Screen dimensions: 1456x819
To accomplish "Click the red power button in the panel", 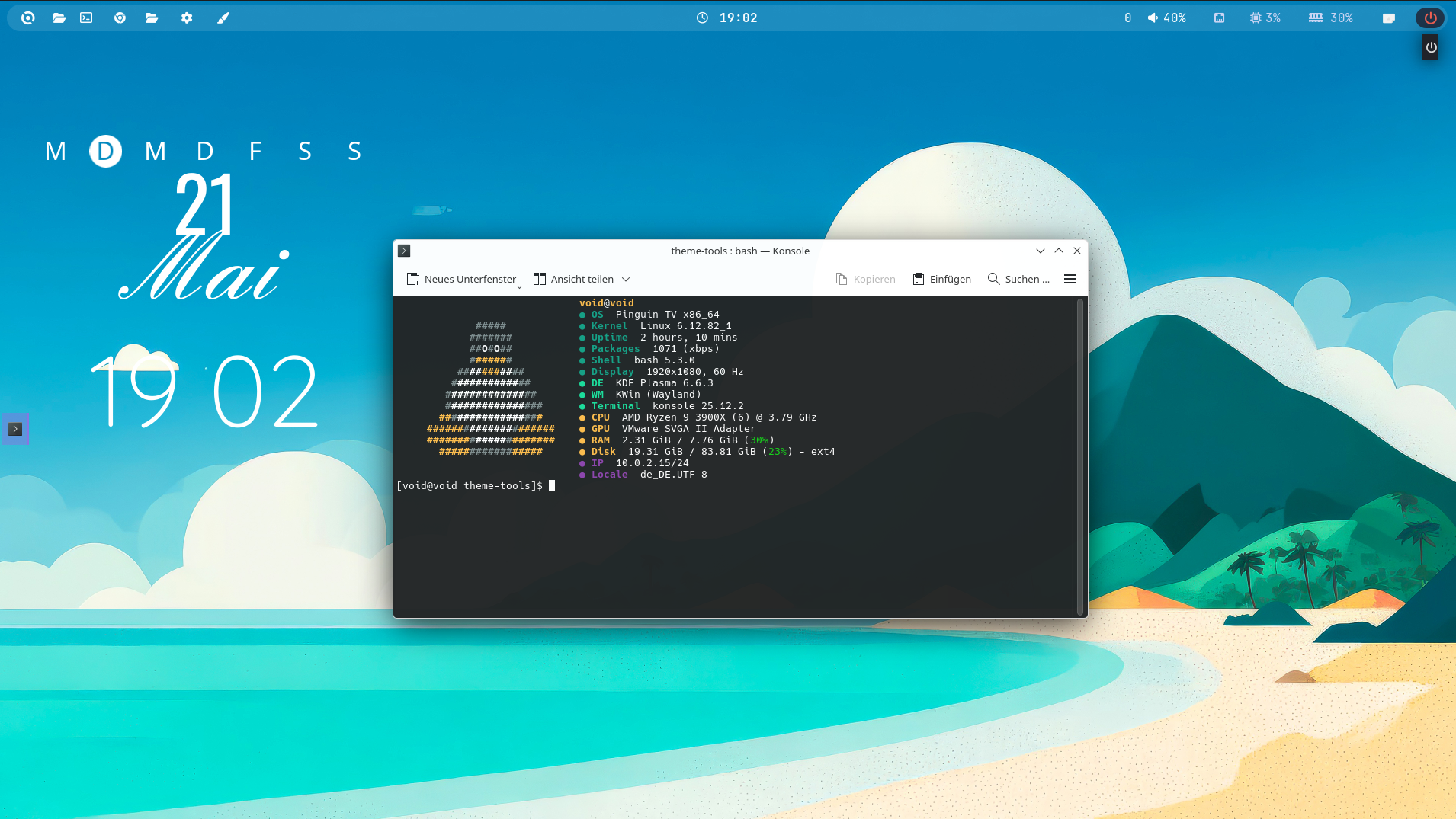I will pyautogui.click(x=1430, y=18).
